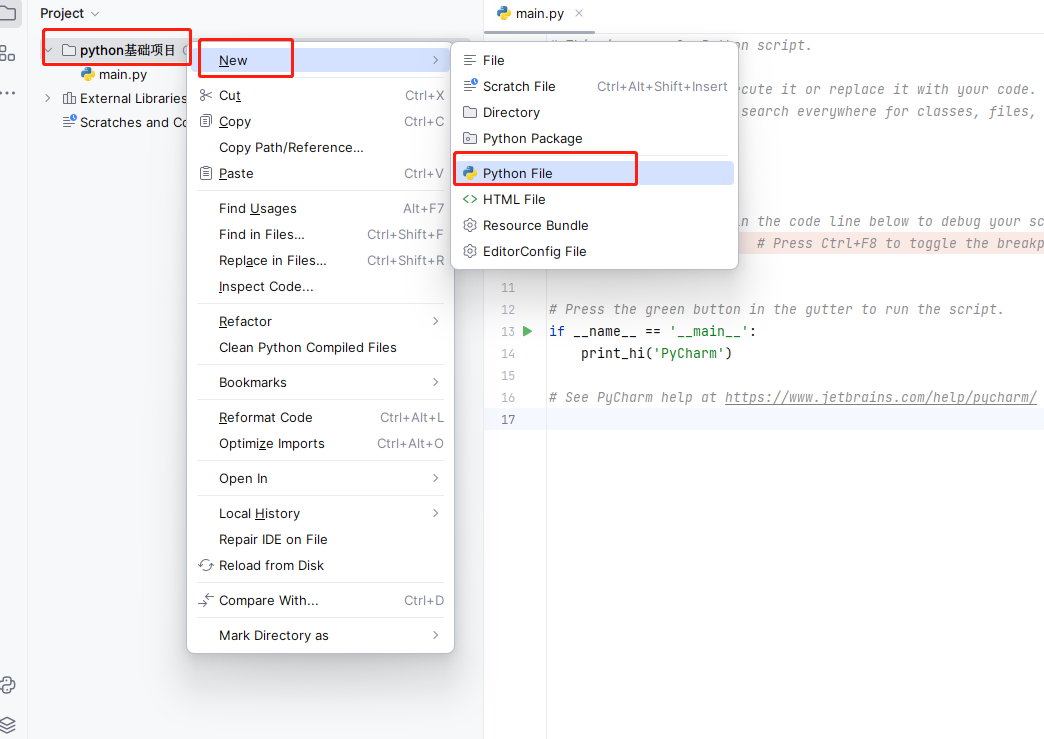
Task: Choose Python Package in the New submenu
Action: 594,138
